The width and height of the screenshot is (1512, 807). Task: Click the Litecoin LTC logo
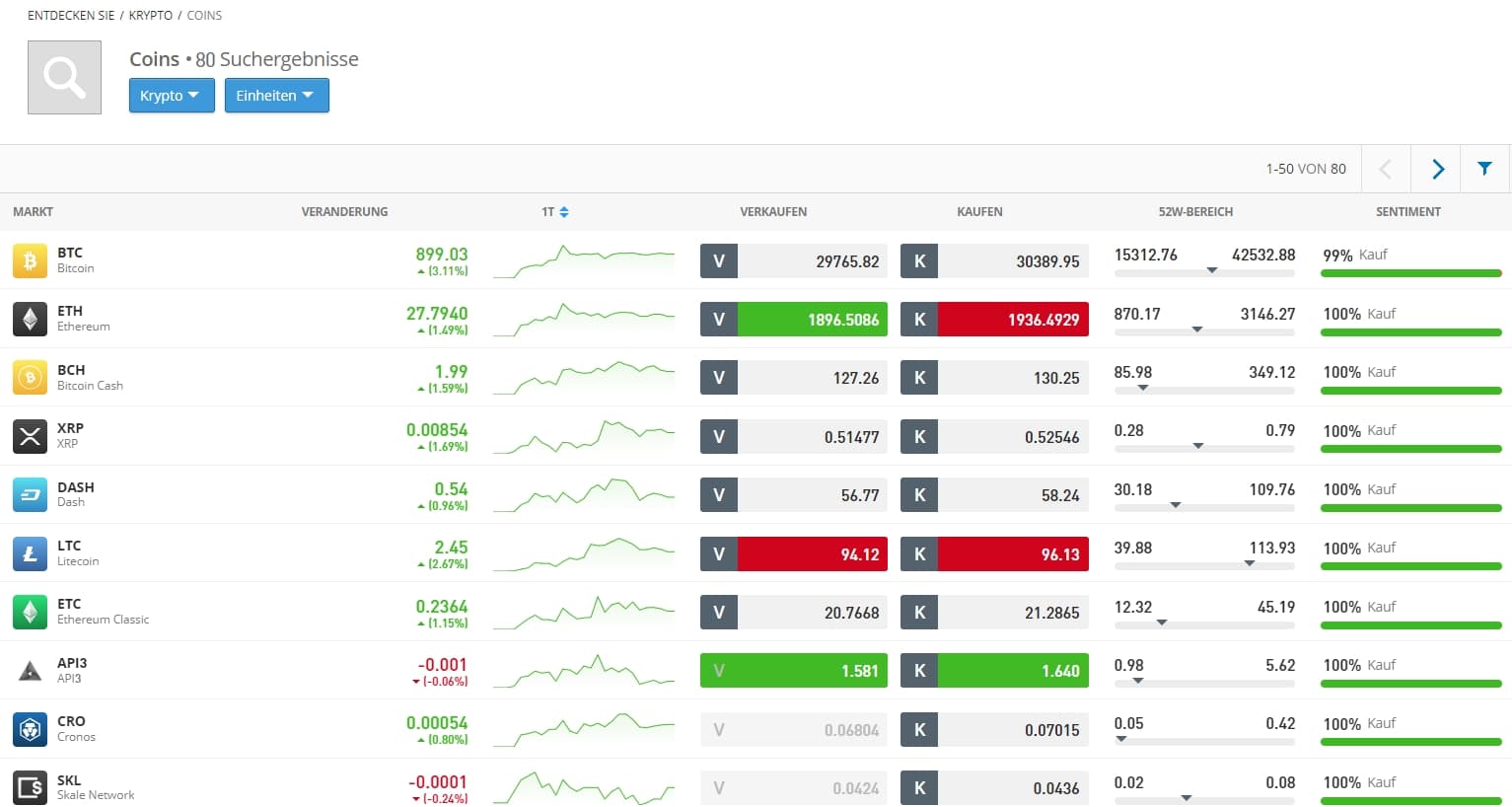[30, 553]
